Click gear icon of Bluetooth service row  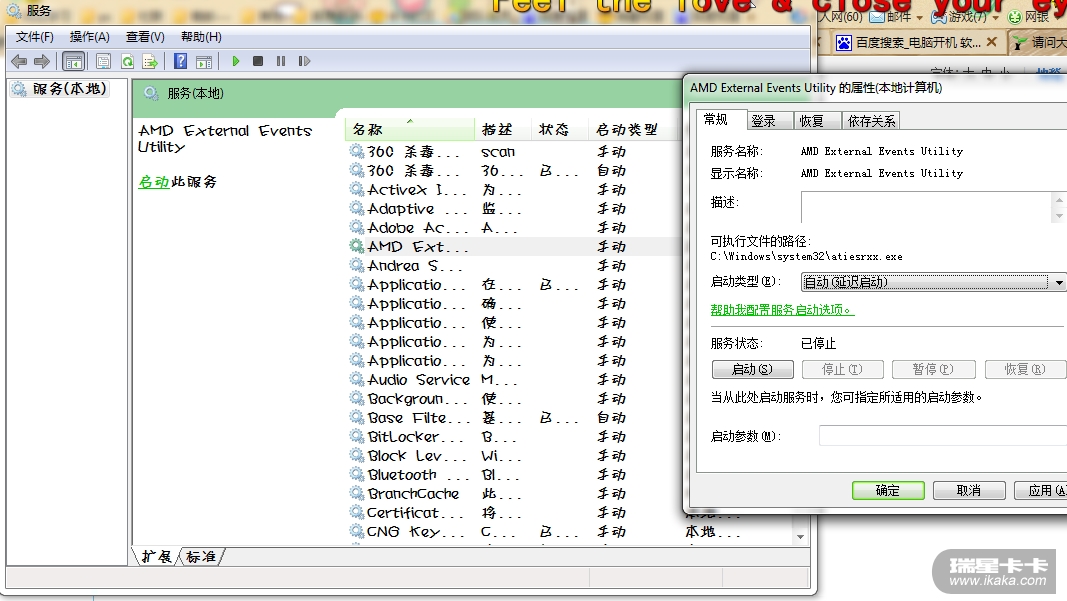click(357, 474)
